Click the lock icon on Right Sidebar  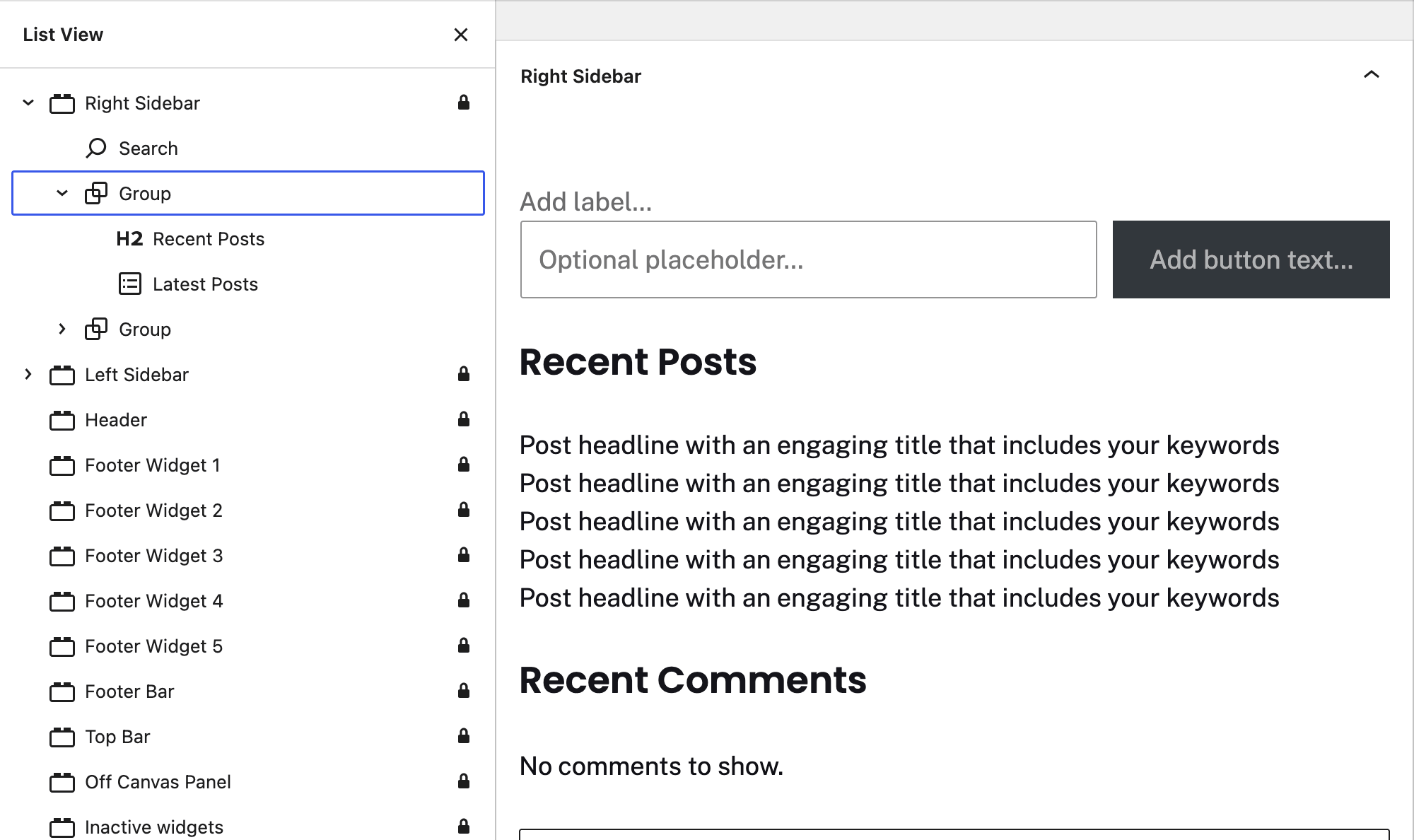[x=463, y=102]
